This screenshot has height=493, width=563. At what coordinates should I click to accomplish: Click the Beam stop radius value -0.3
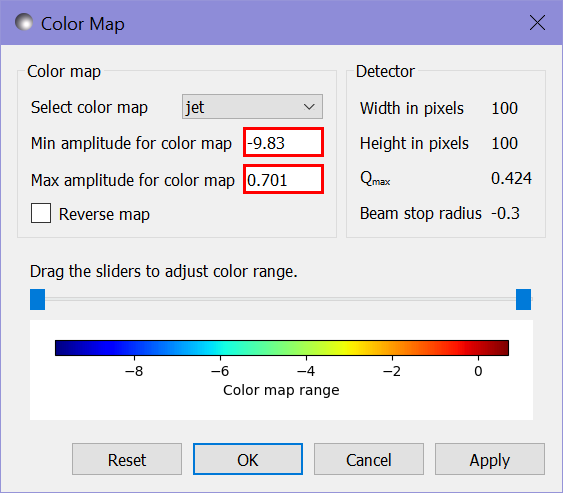click(x=505, y=213)
